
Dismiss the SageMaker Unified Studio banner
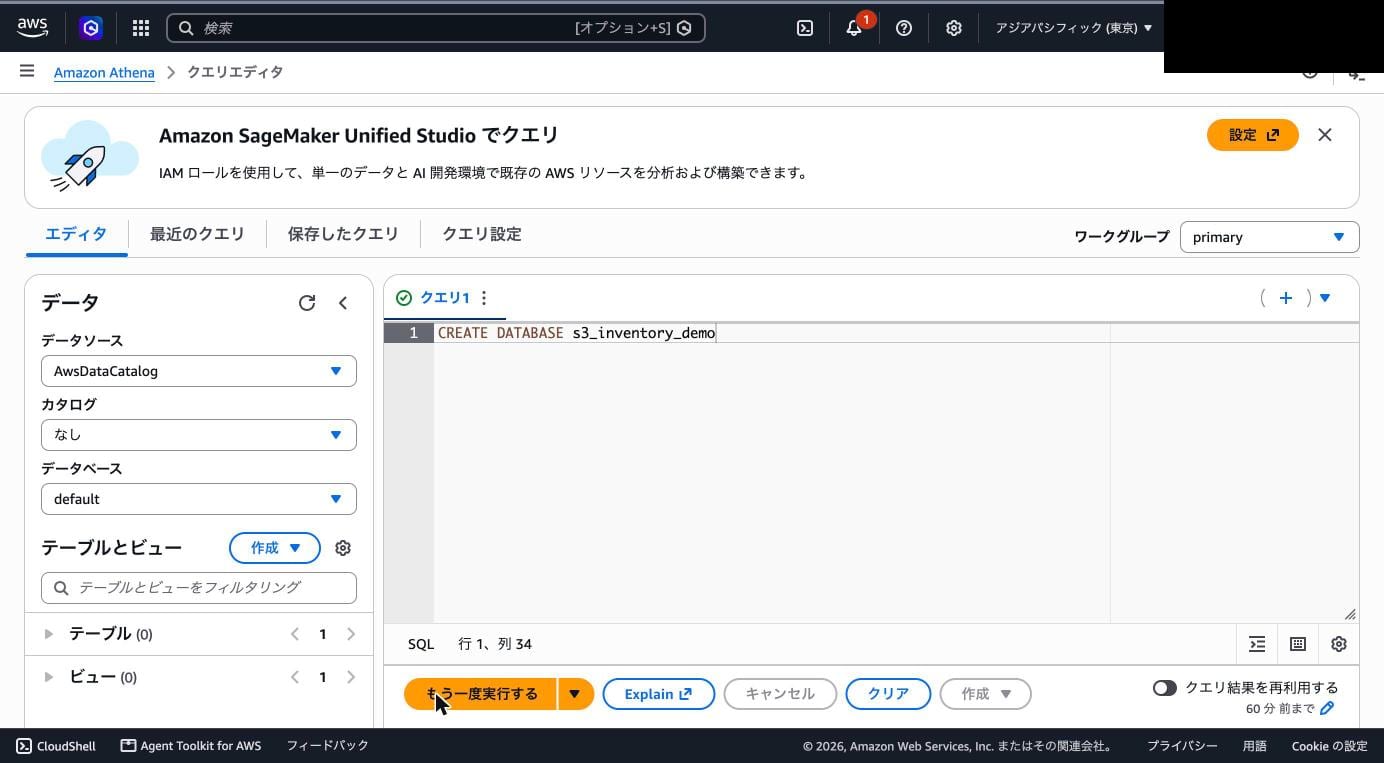[1325, 135]
